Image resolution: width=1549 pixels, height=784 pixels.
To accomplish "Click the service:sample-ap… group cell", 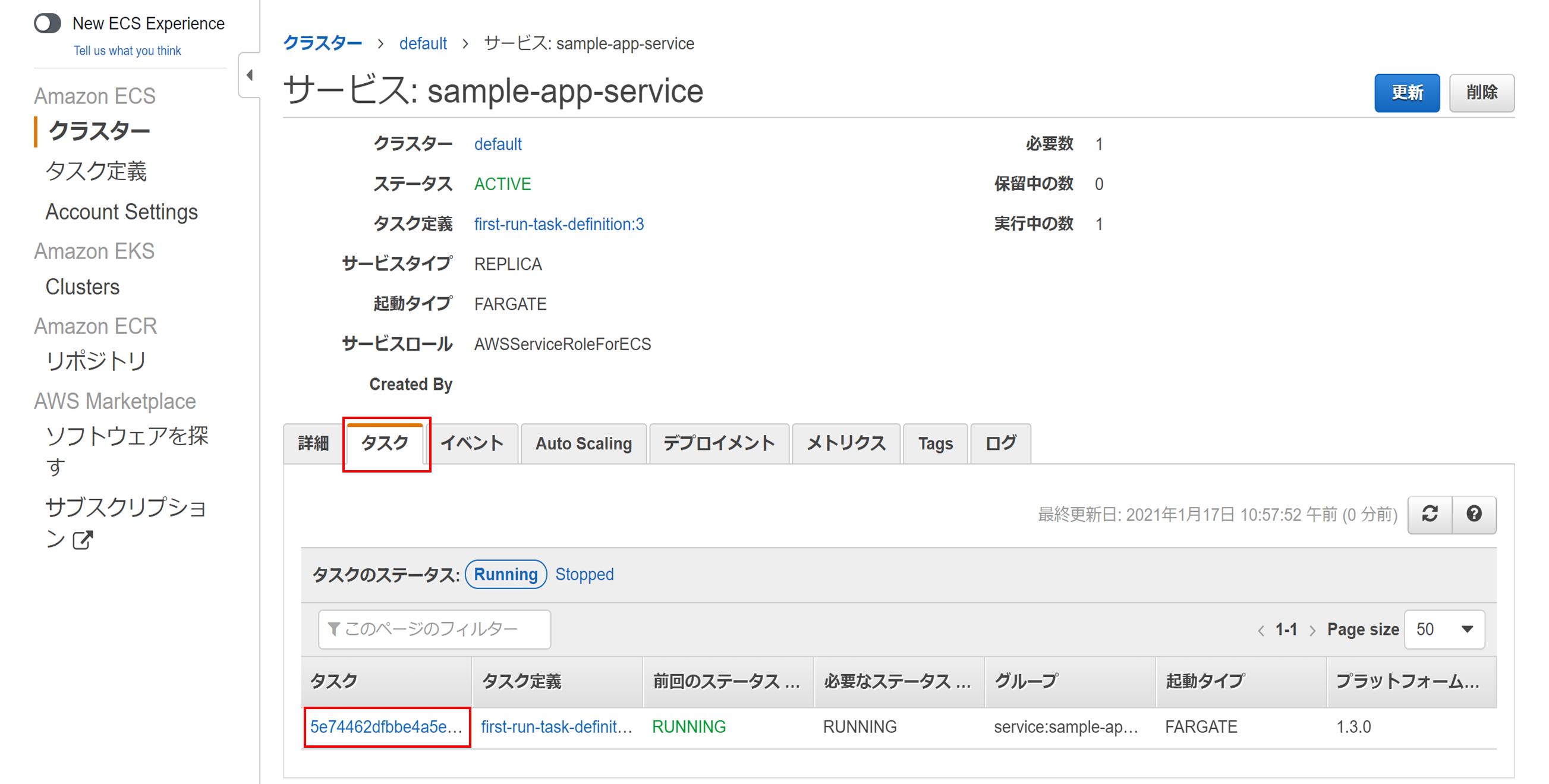I will (x=1066, y=727).
